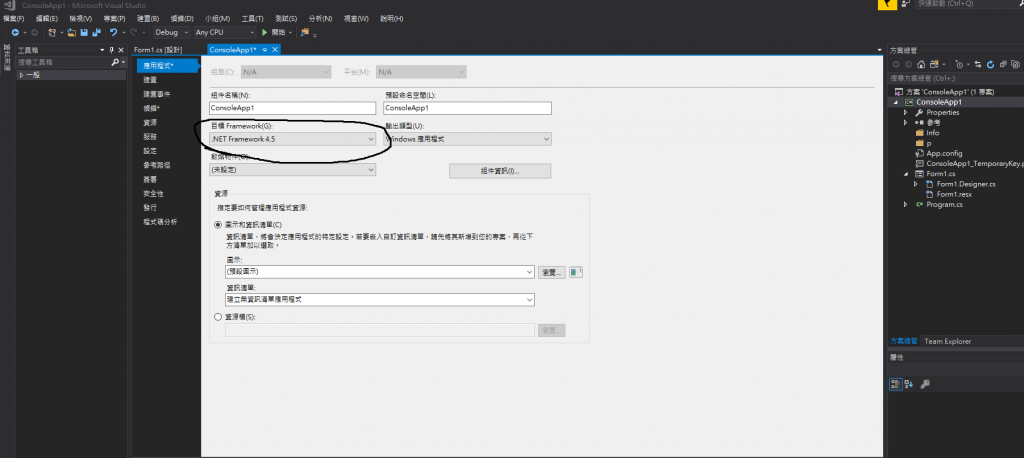Click the Save All icon
This screenshot has height=458, width=1024.
(x=97, y=33)
